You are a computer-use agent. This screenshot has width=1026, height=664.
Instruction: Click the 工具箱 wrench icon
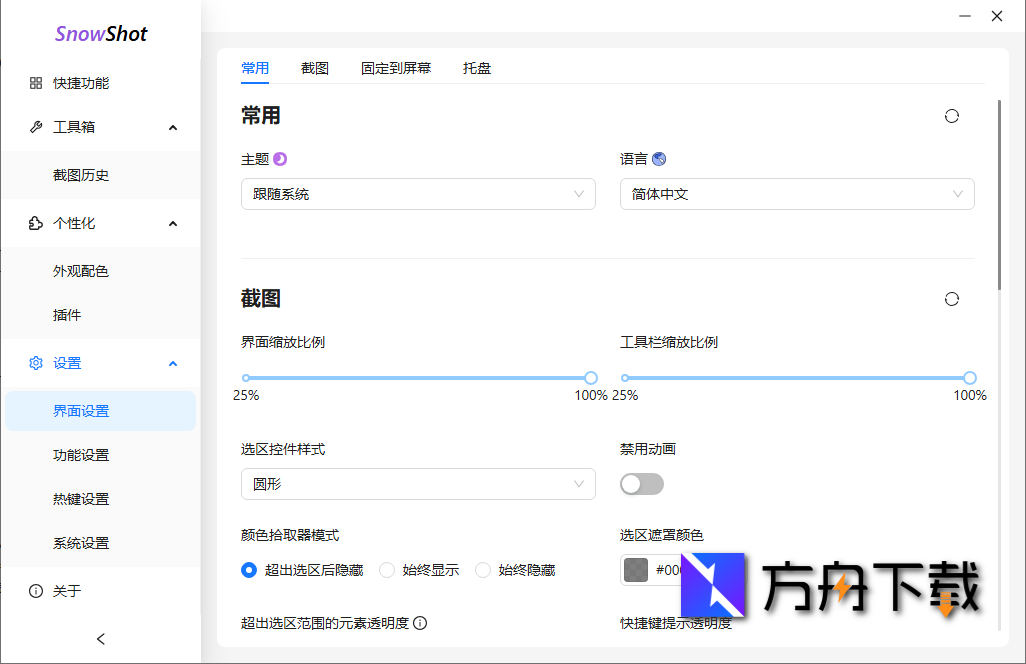36,127
